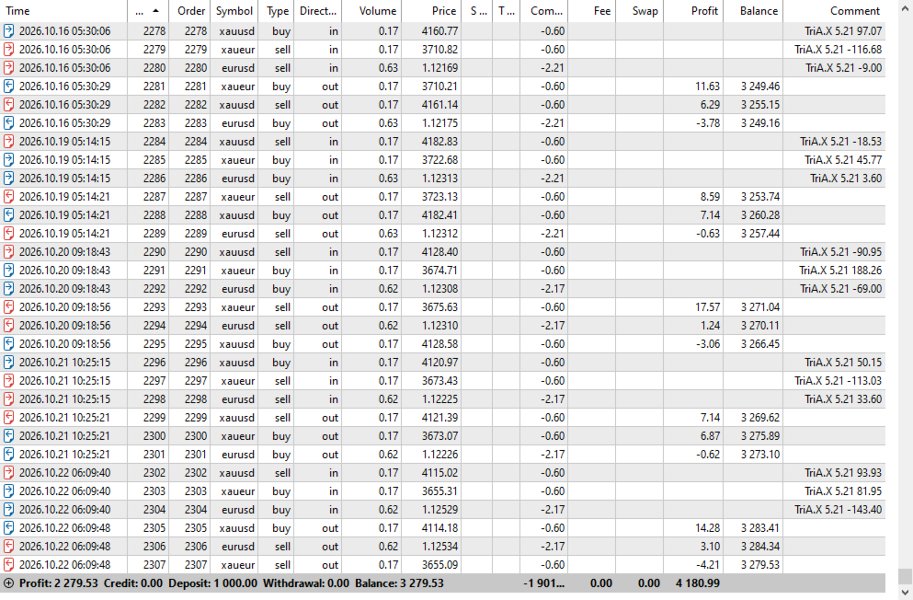Click the Fee column header

coord(592,10)
